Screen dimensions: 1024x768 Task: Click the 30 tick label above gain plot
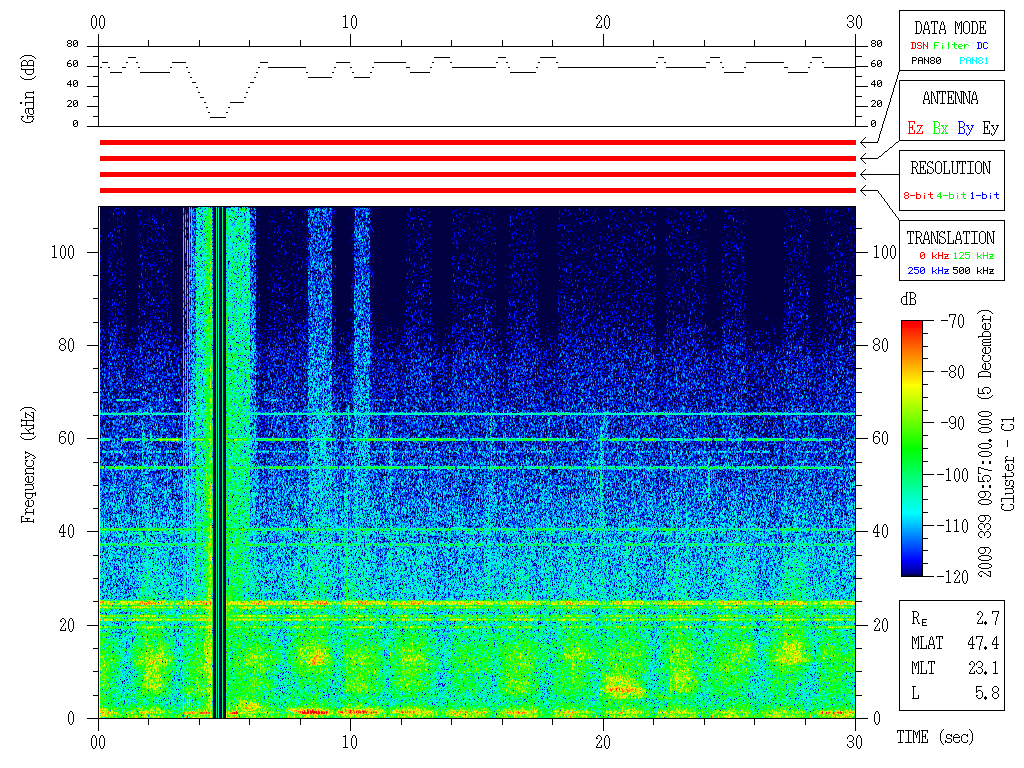click(x=855, y=23)
